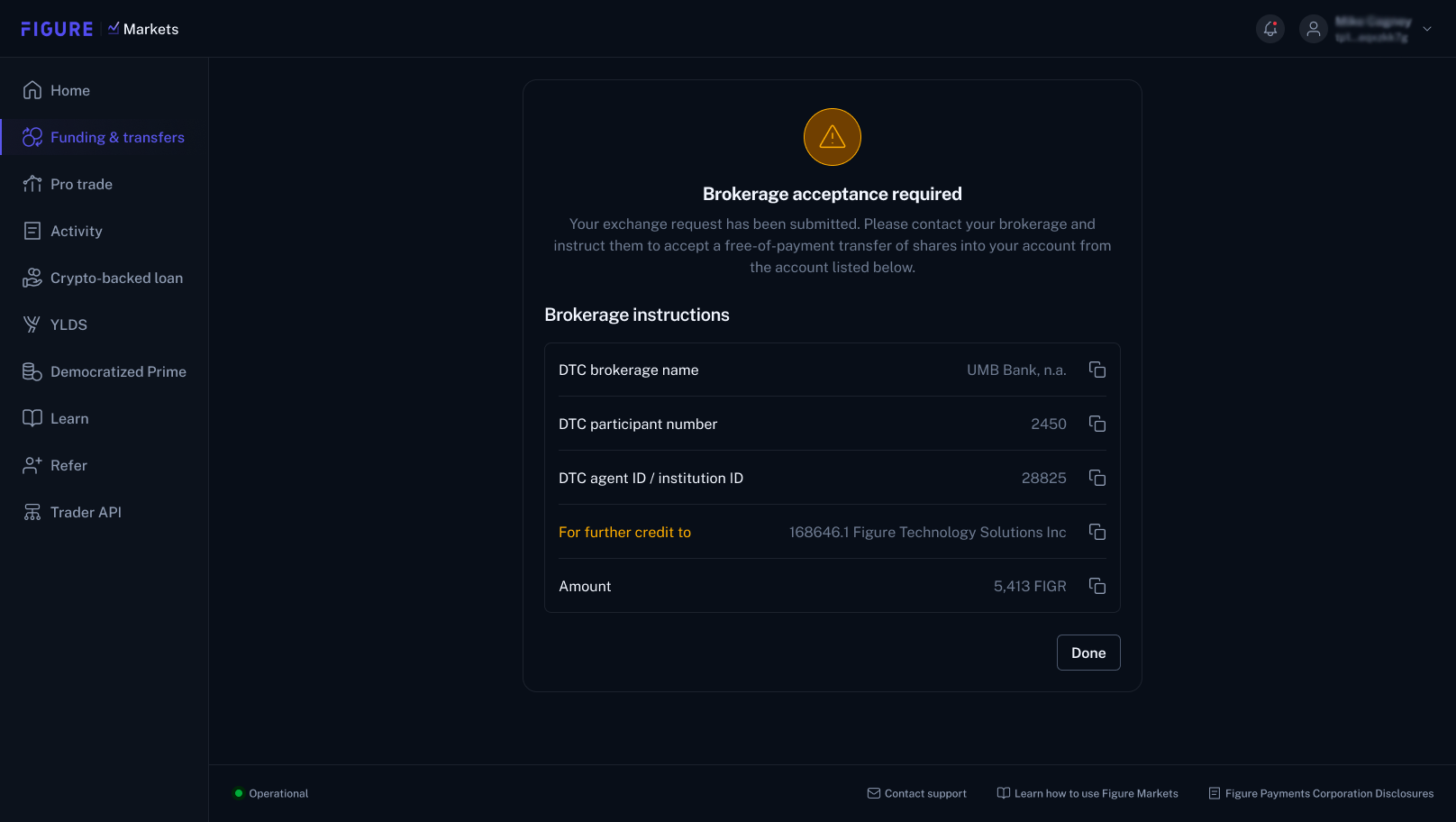Viewport: 1456px width, 822px height.
Task: Copy the DTC participant number 2450
Action: tap(1097, 424)
